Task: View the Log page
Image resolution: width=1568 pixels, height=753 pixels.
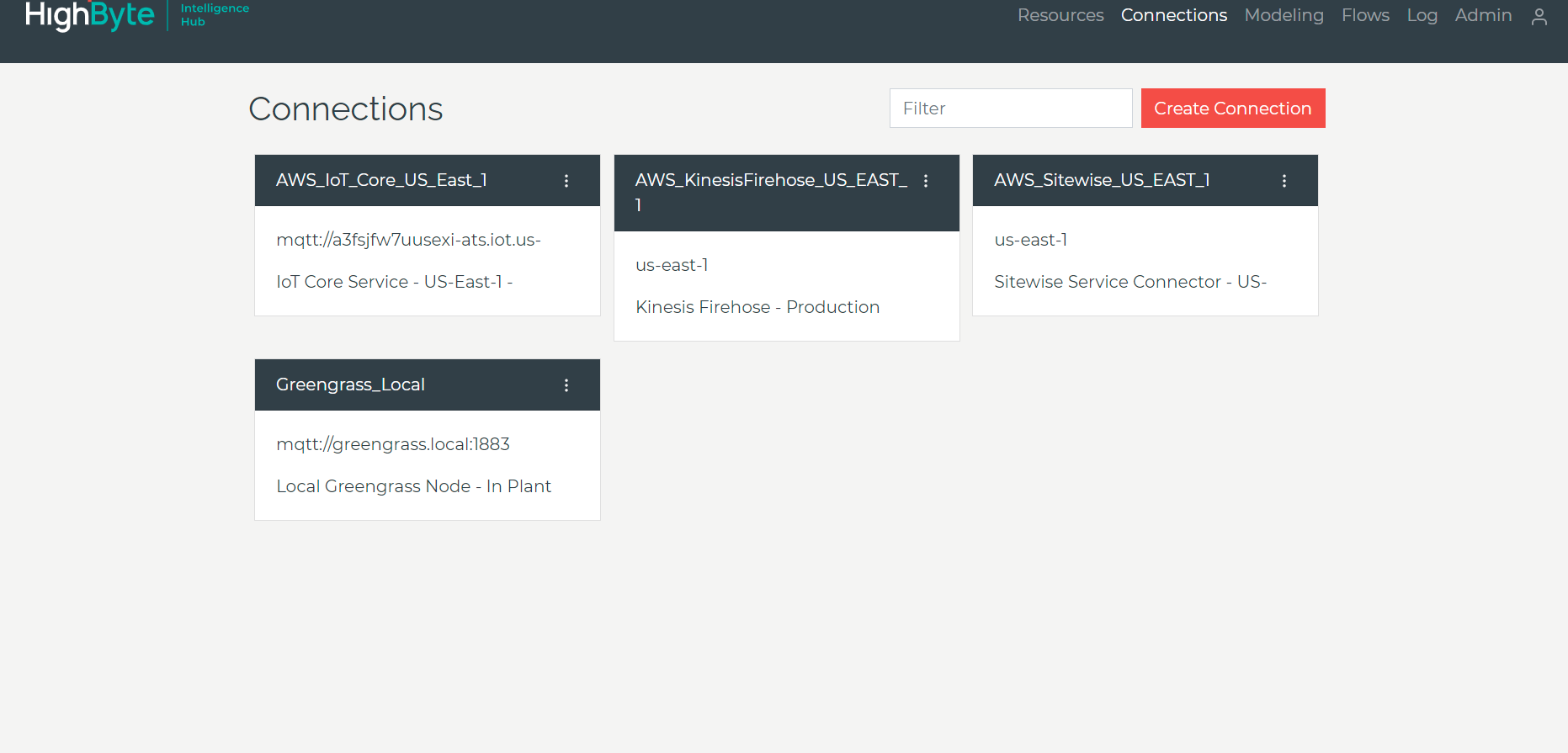Action: (x=1422, y=15)
